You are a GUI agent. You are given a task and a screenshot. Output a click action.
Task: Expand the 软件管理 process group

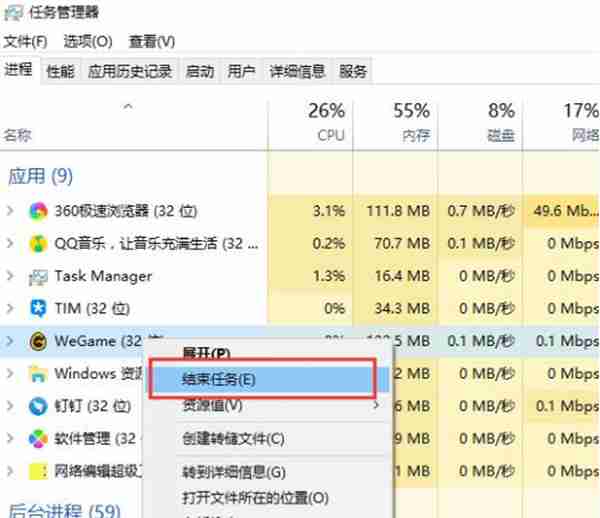point(10,438)
